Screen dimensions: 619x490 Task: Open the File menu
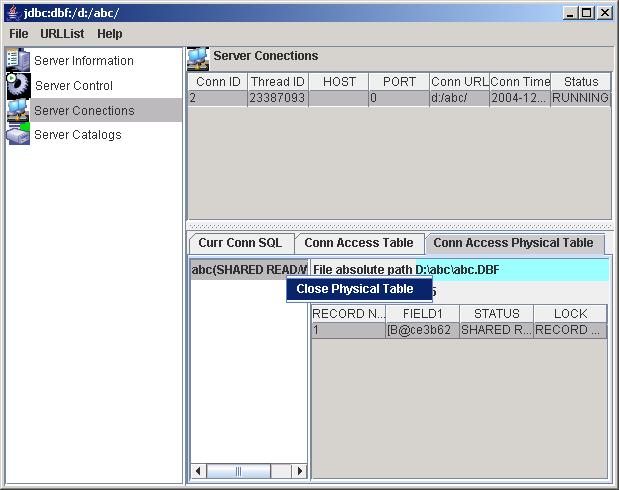19,34
